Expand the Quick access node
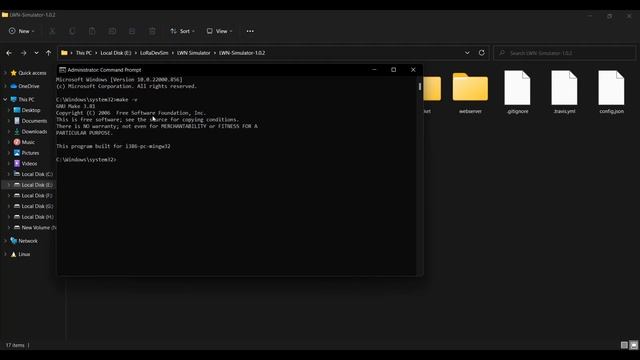This screenshot has height=360, width=640. (5, 73)
